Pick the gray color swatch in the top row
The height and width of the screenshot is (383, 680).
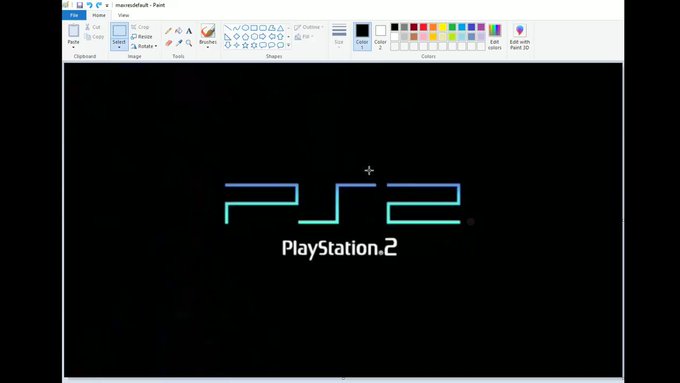pyautogui.click(x=404, y=27)
